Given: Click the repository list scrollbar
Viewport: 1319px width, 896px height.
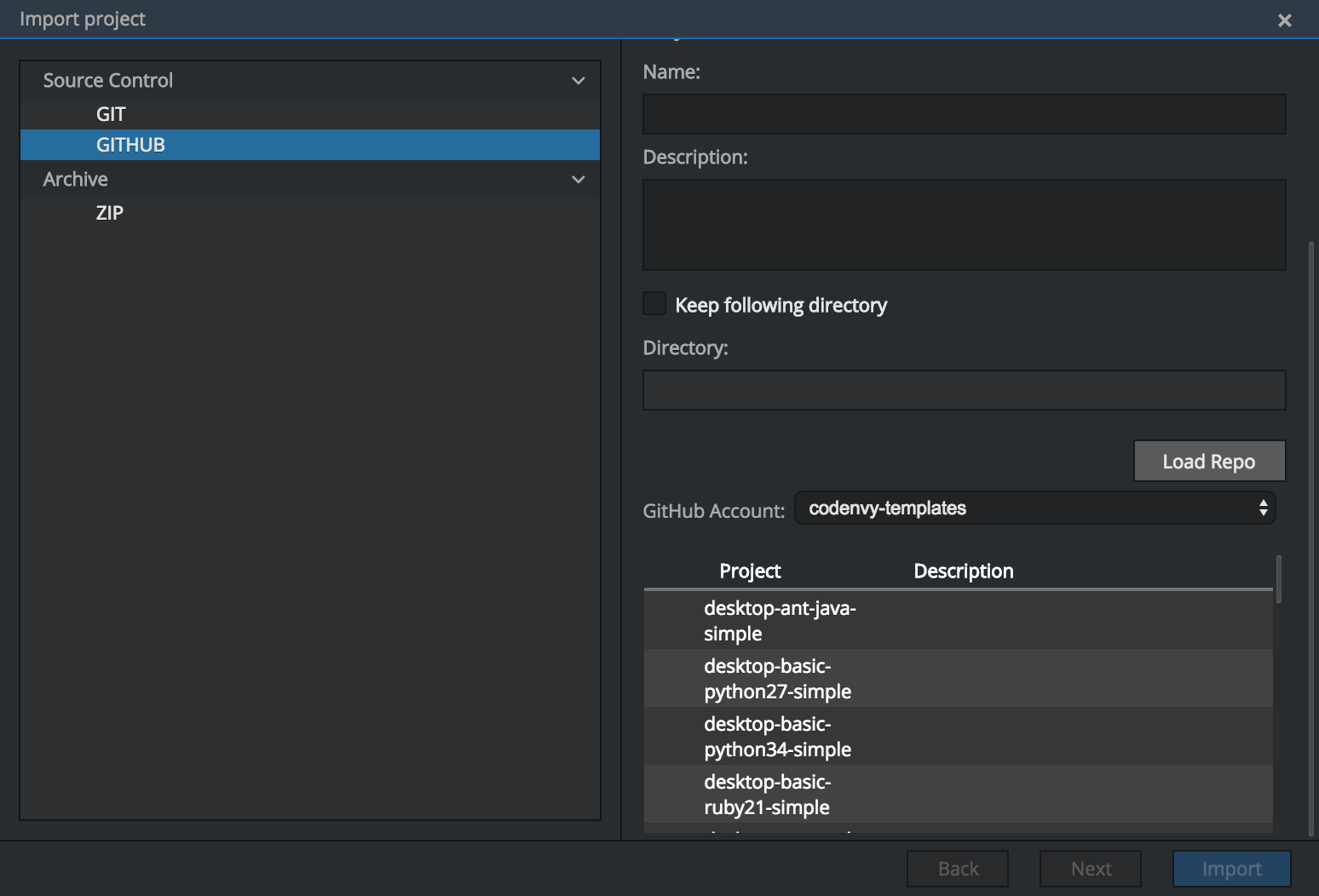Looking at the screenshot, I should pyautogui.click(x=1278, y=580).
